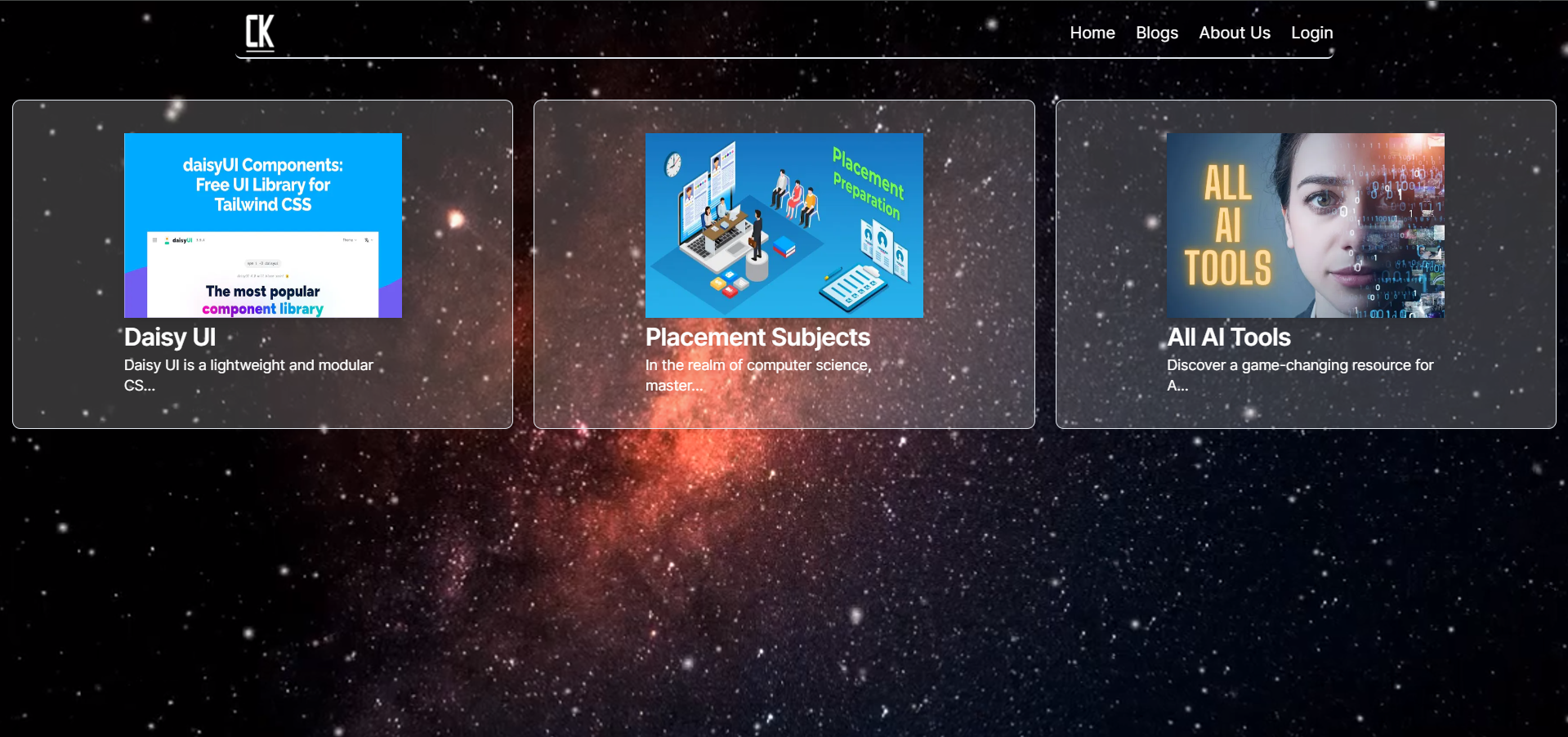
Task: Select text 'Discover a game-changing resource for A...'
Action: pos(1301,375)
